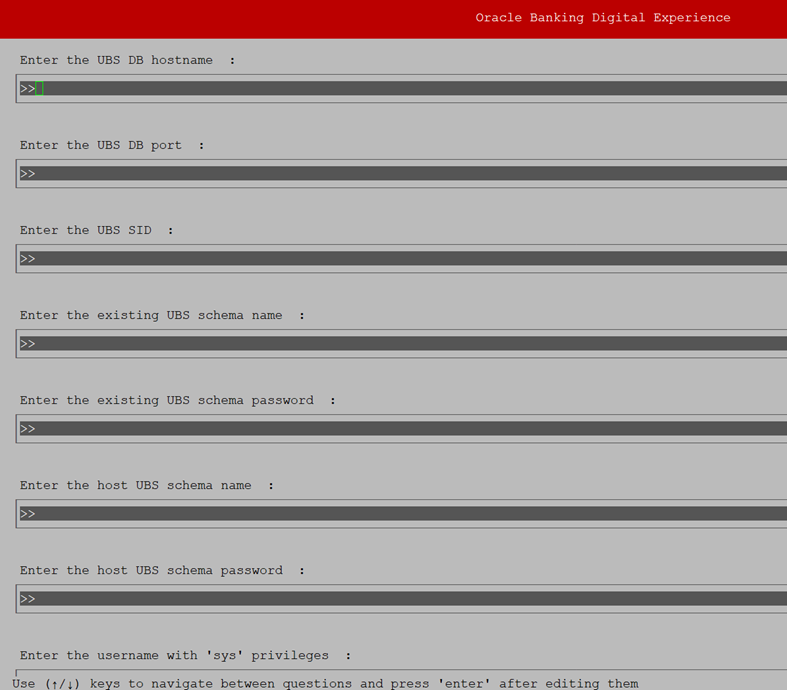Click the existing UBS schema password field
This screenshot has height=690, width=787.
coord(403,429)
